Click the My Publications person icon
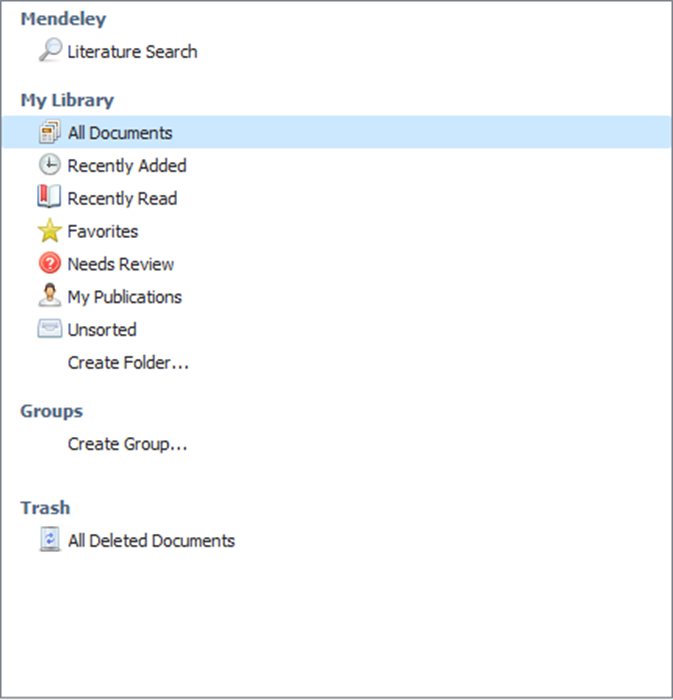This screenshot has height=700, width=673. [x=50, y=295]
